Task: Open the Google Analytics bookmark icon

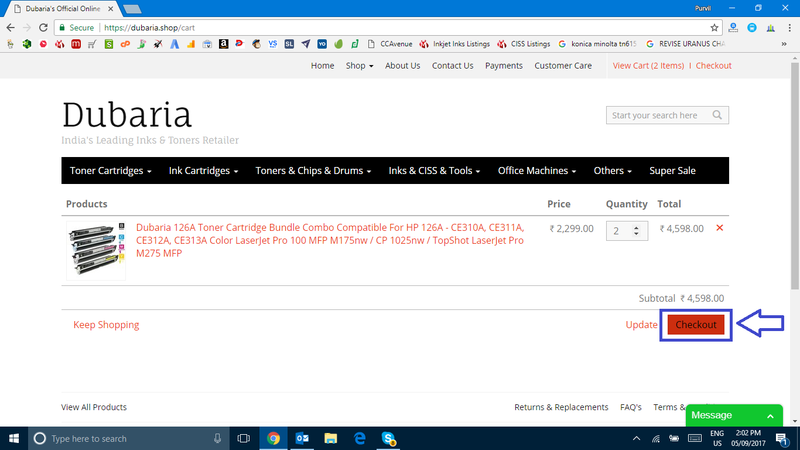Action: pyautogui.click(x=191, y=44)
